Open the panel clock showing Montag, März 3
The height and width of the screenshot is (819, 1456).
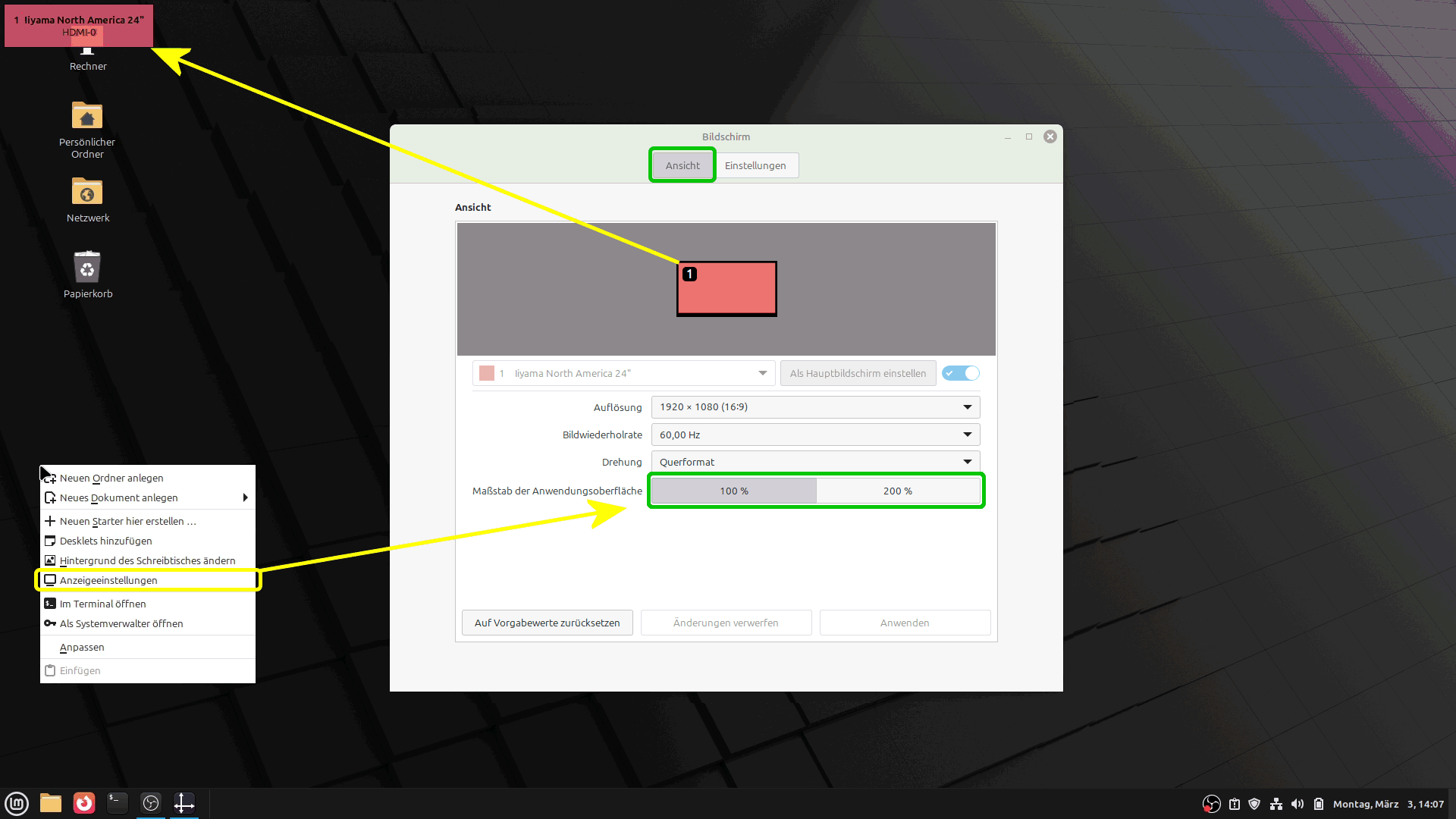[1388, 804]
